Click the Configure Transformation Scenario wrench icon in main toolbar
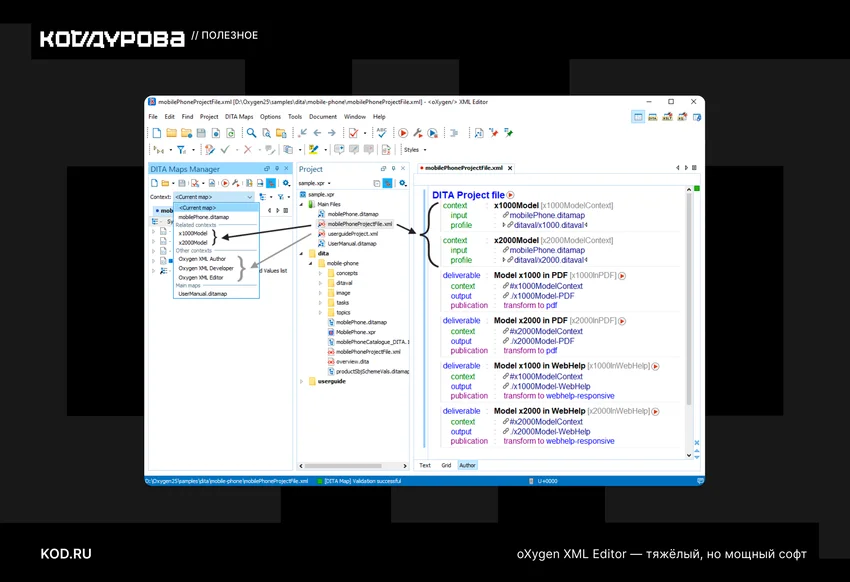This screenshot has height=582, width=850. pyautogui.click(x=417, y=133)
